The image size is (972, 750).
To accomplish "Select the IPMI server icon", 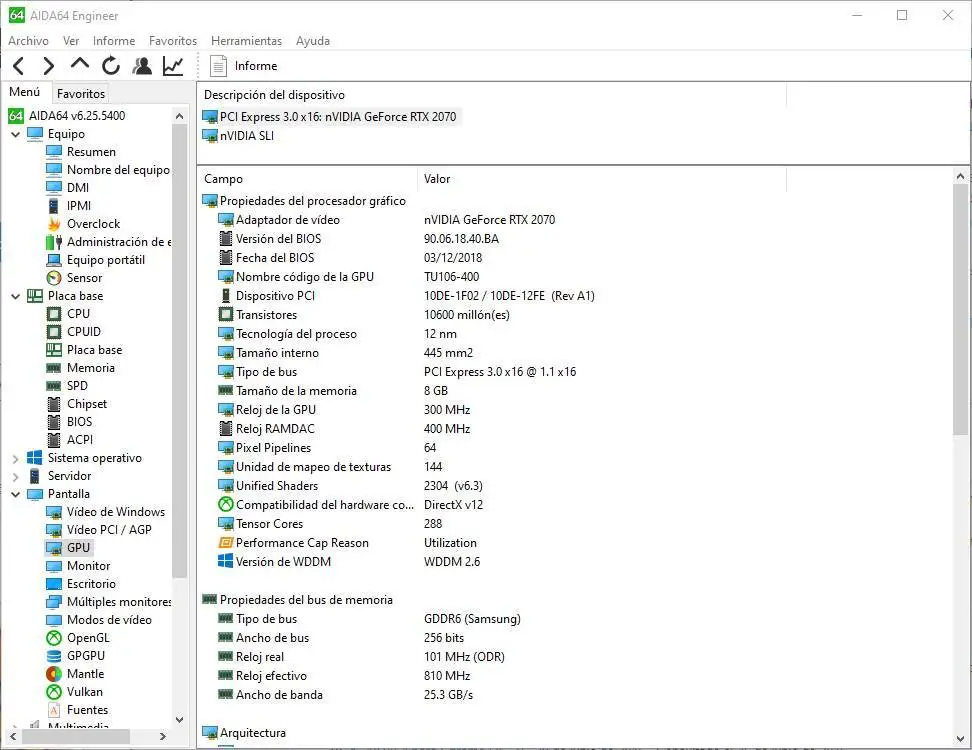I will (54, 206).
